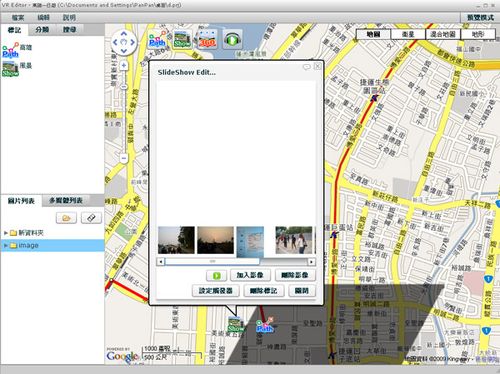Play the slideshow with green play button
Screen dimensions: 500x374
(x=216, y=275)
